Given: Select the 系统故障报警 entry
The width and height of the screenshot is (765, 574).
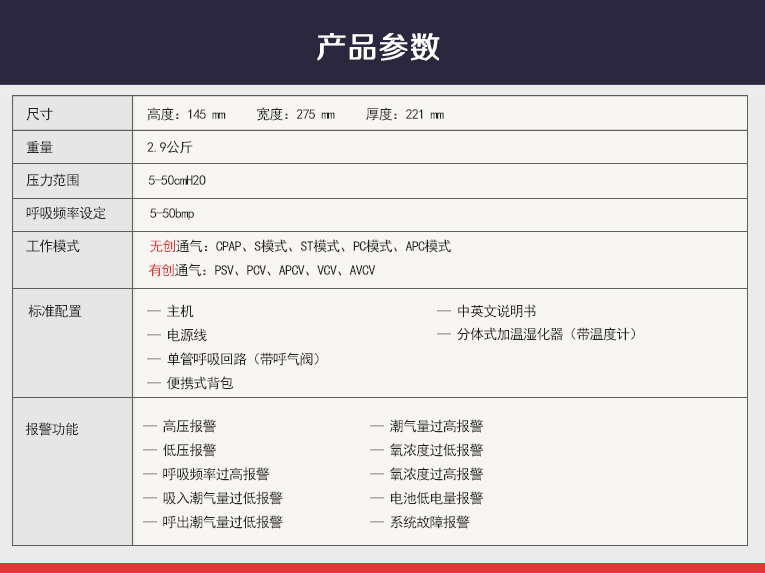Looking at the screenshot, I should 429,522.
